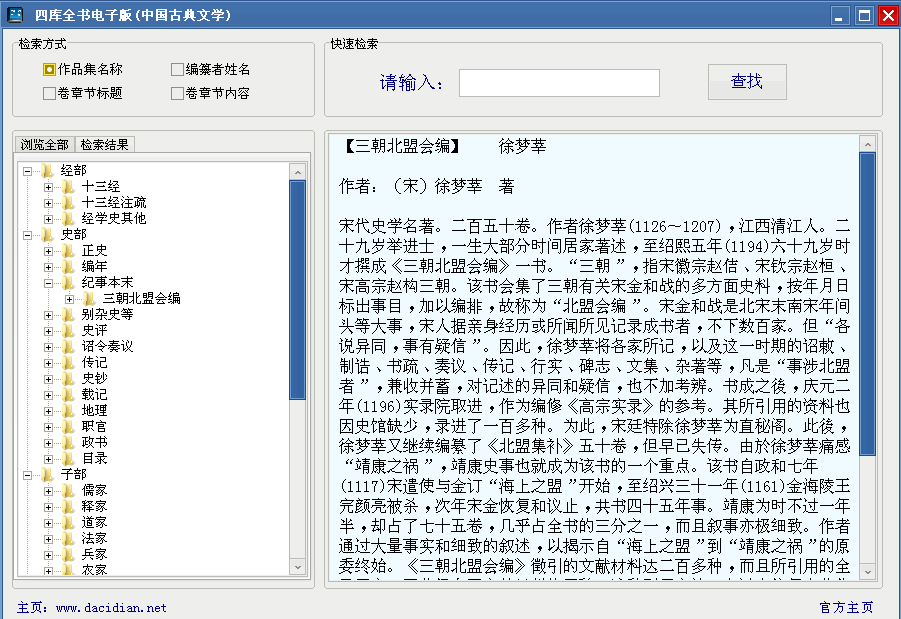
Task: Click the 道家 folder icon
Action: pyautogui.click(x=68, y=523)
